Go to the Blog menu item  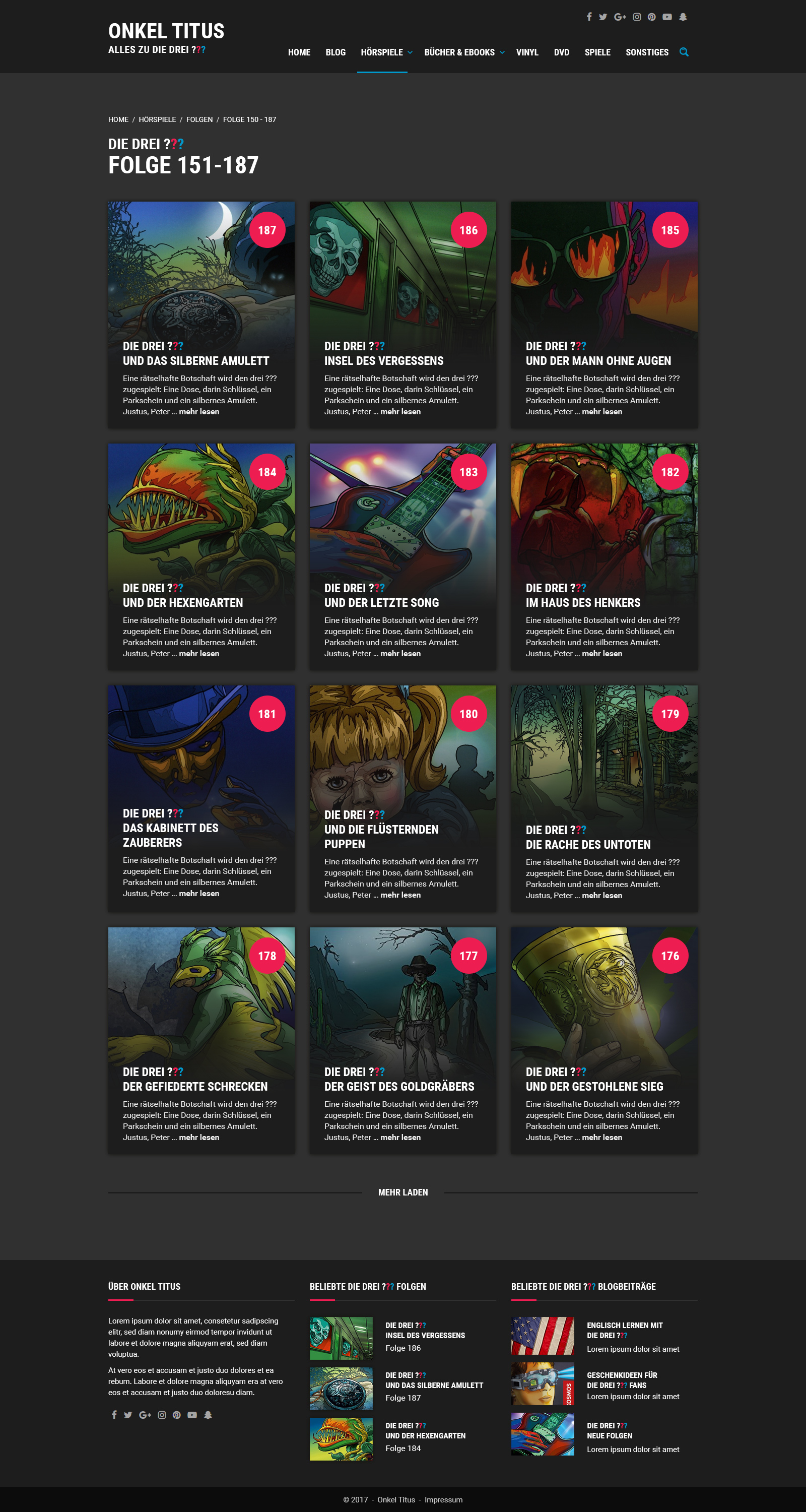click(335, 52)
